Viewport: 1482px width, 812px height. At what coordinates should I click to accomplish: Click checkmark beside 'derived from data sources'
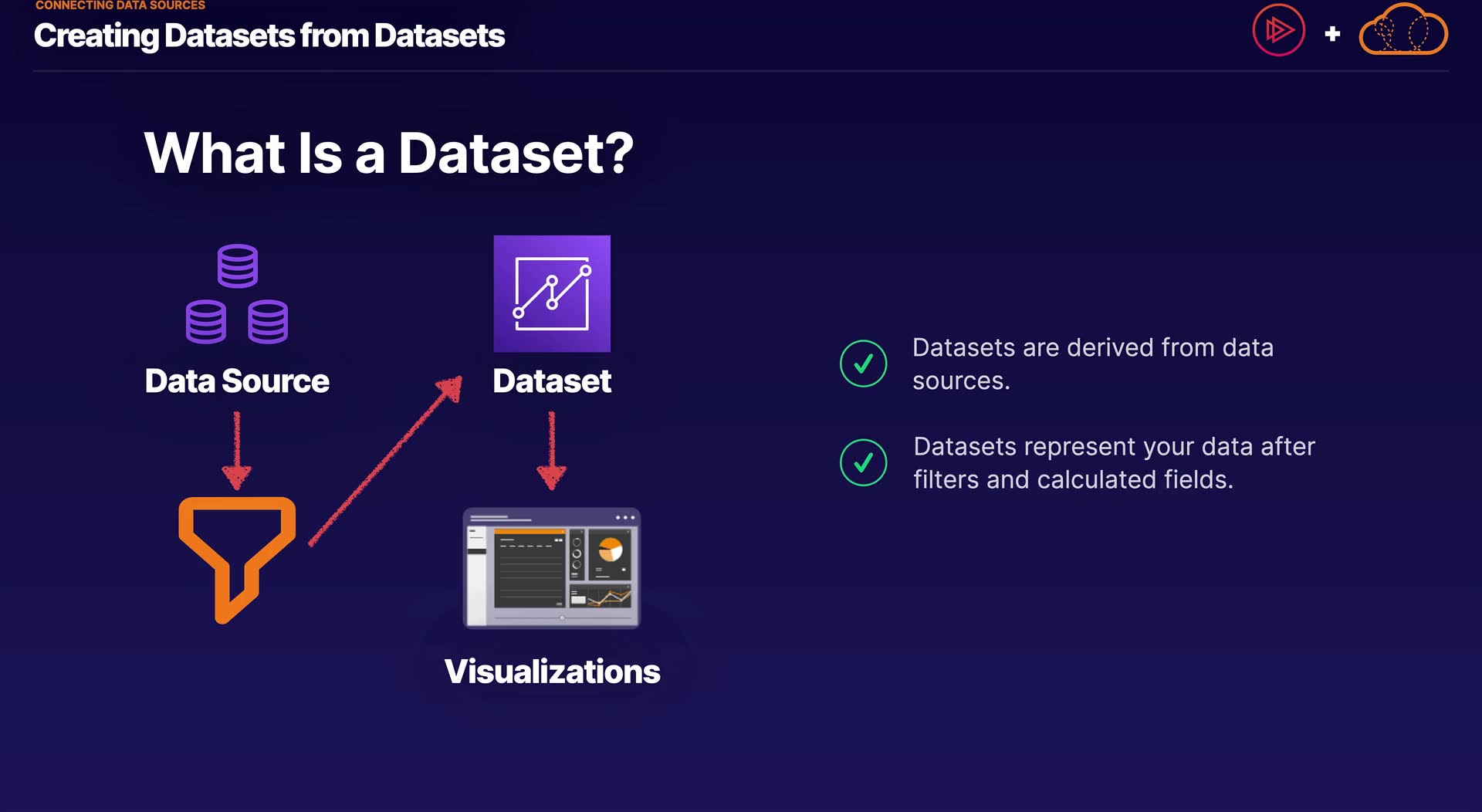[x=863, y=364]
